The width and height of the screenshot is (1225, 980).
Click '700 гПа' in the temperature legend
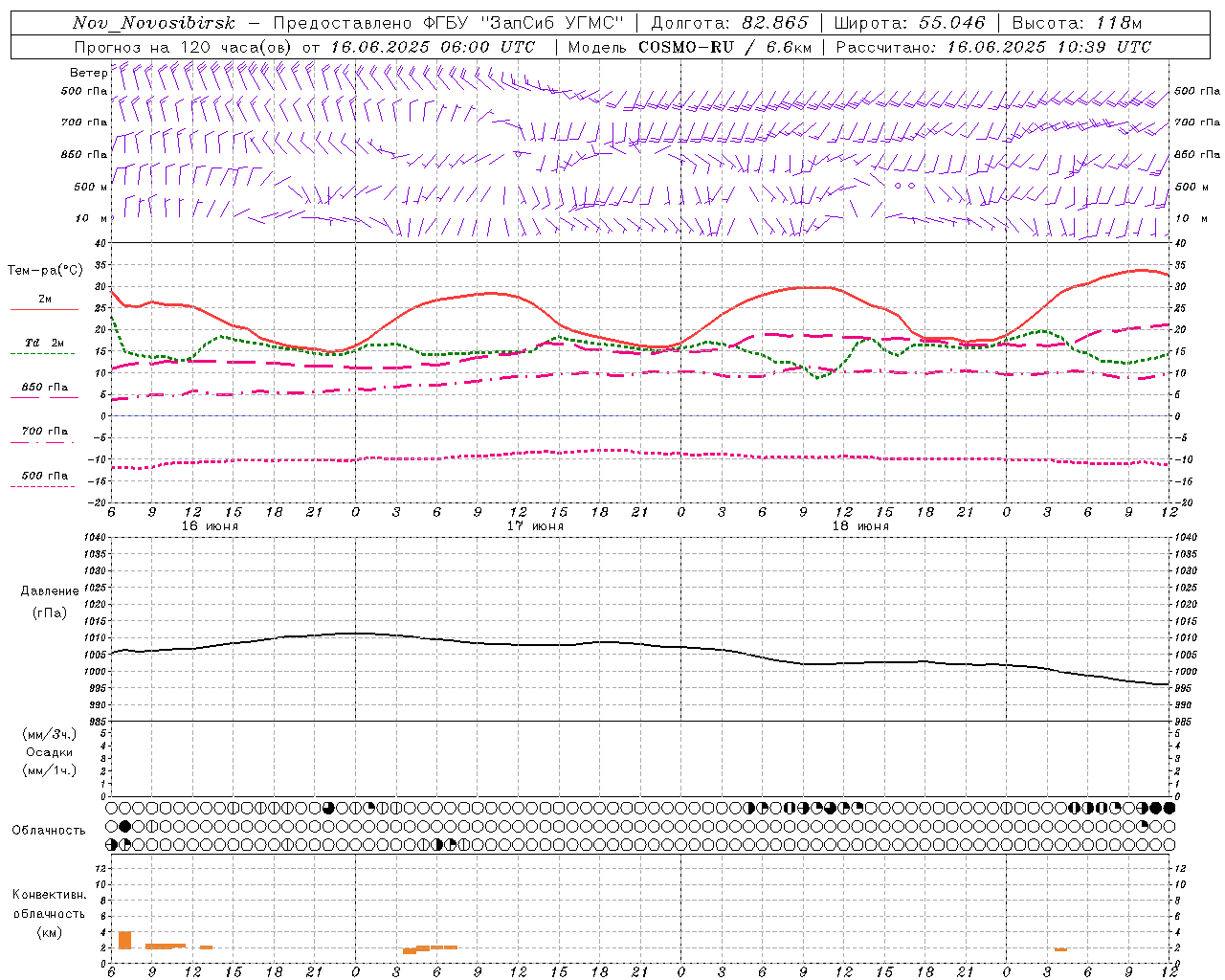45,432
